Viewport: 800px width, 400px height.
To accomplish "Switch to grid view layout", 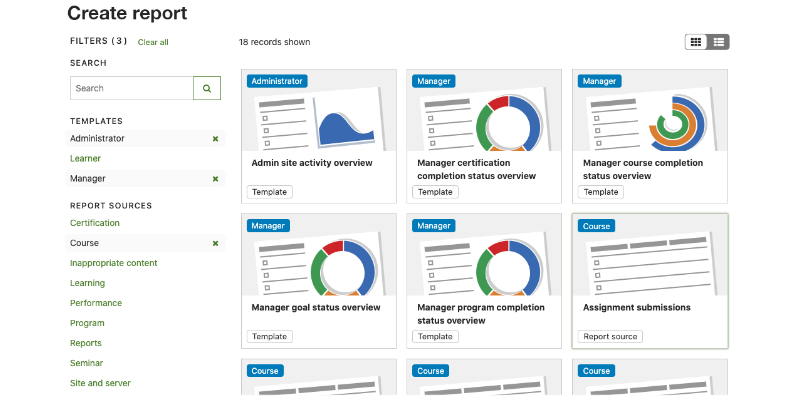I will pos(696,42).
